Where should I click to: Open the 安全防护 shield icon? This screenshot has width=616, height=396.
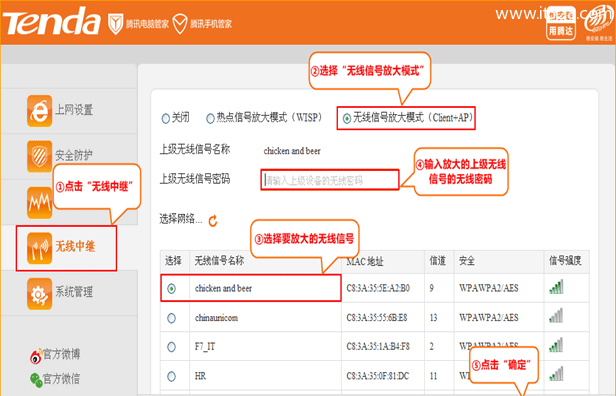point(39,156)
